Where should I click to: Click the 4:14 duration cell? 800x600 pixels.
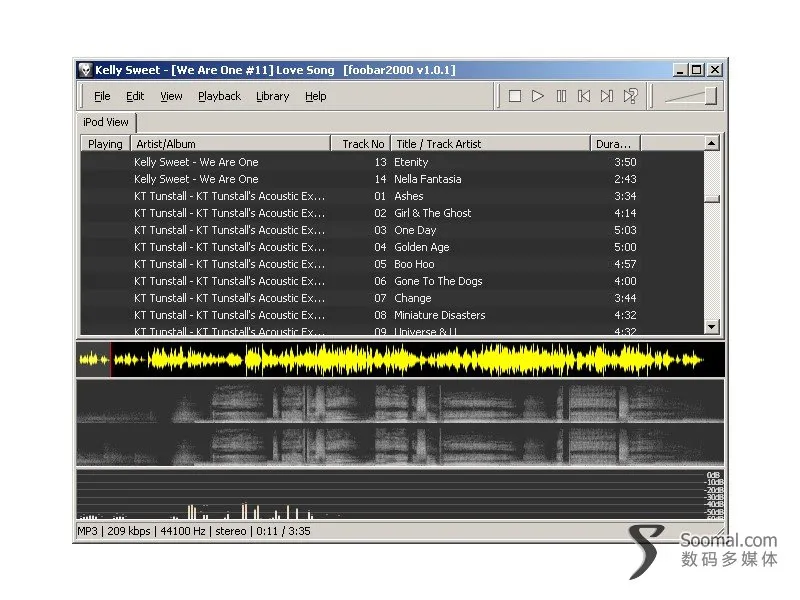tap(625, 213)
